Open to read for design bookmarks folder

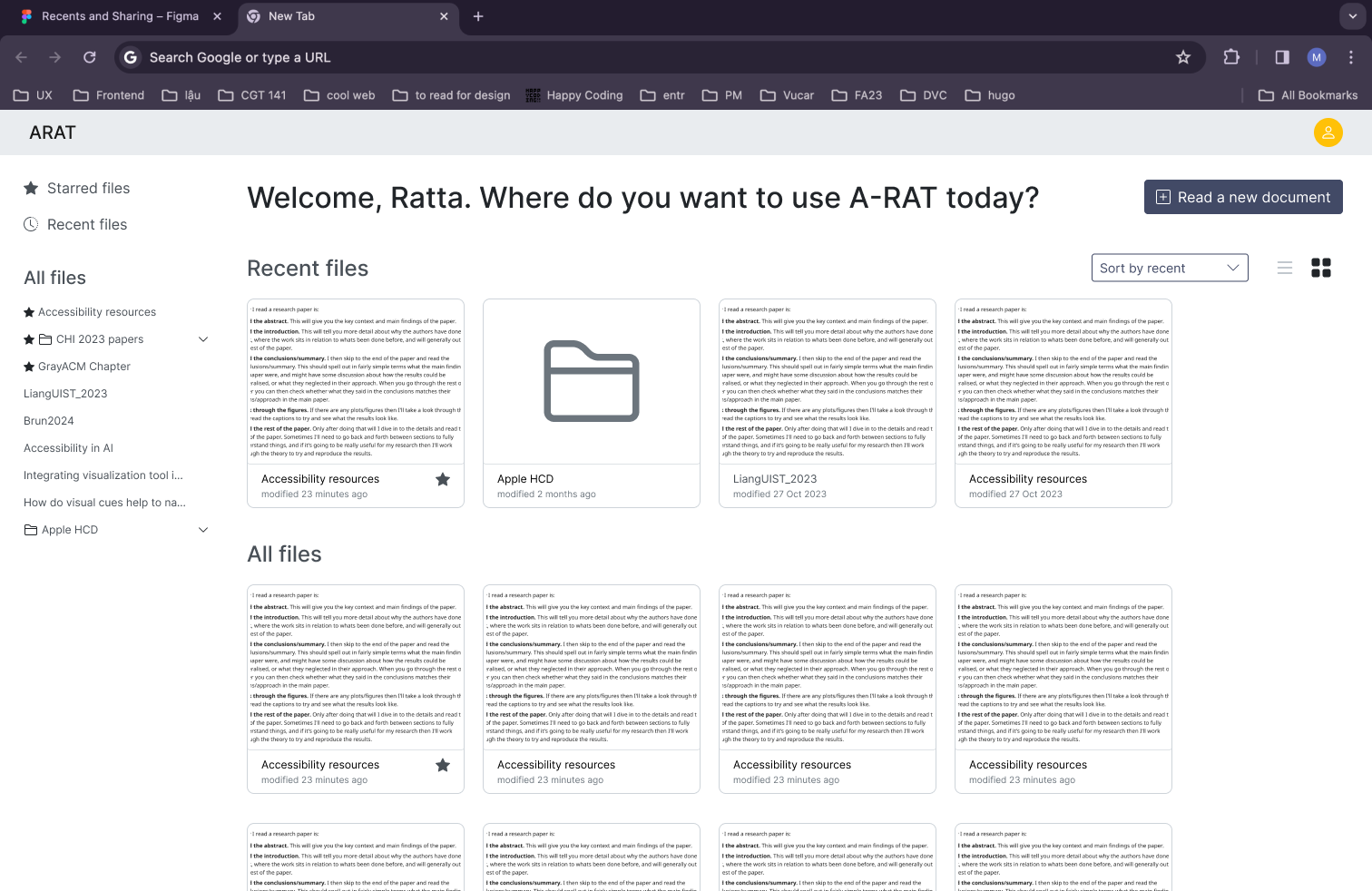pyautogui.click(x=451, y=95)
